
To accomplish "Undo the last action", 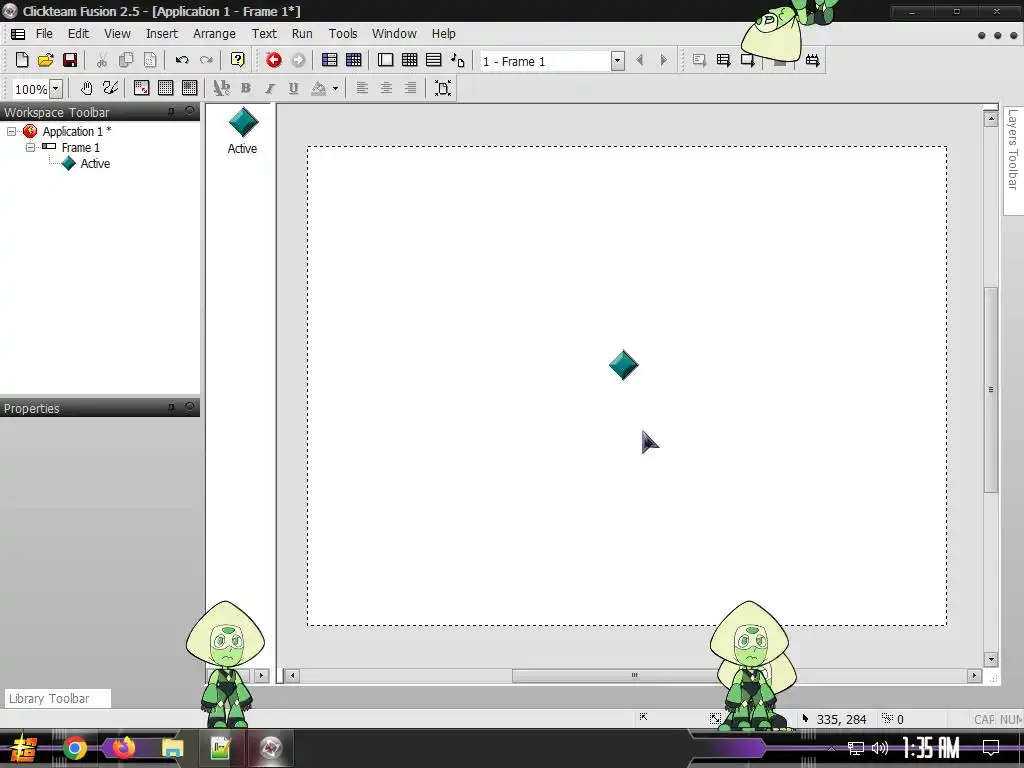I will click(182, 60).
